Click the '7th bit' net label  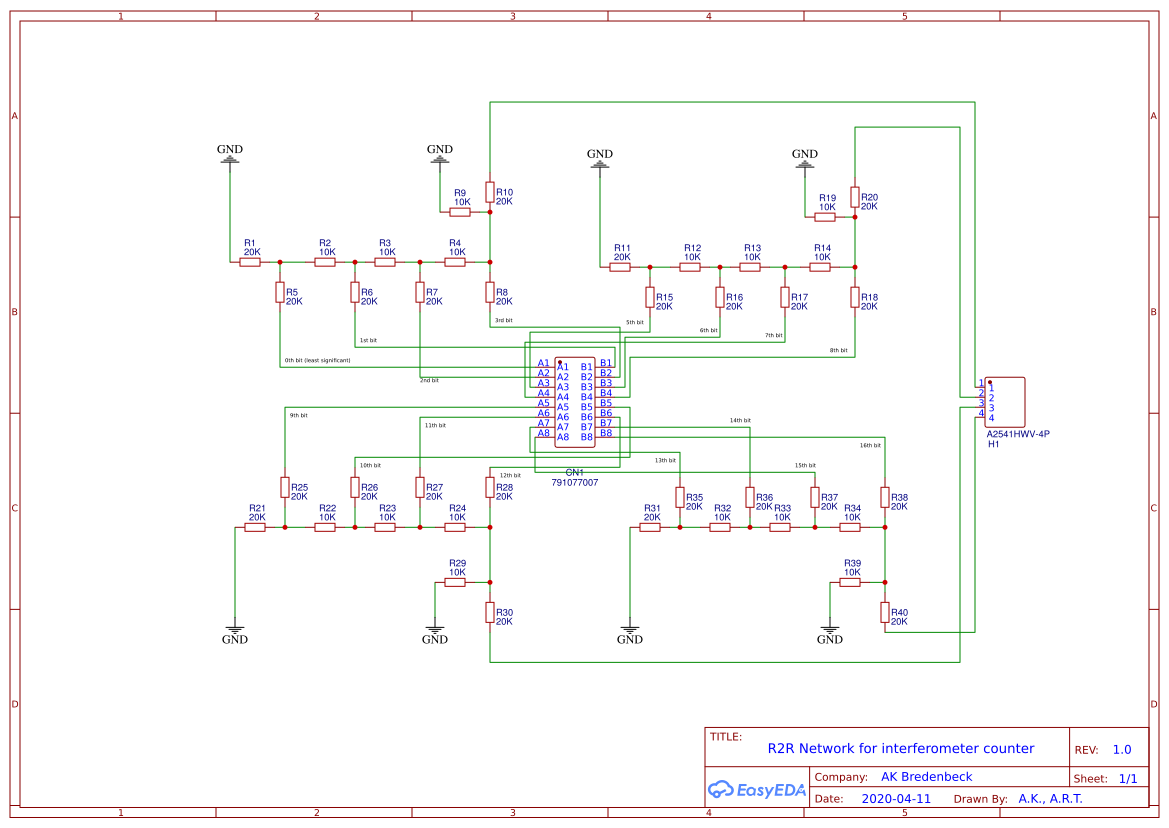tap(774, 335)
